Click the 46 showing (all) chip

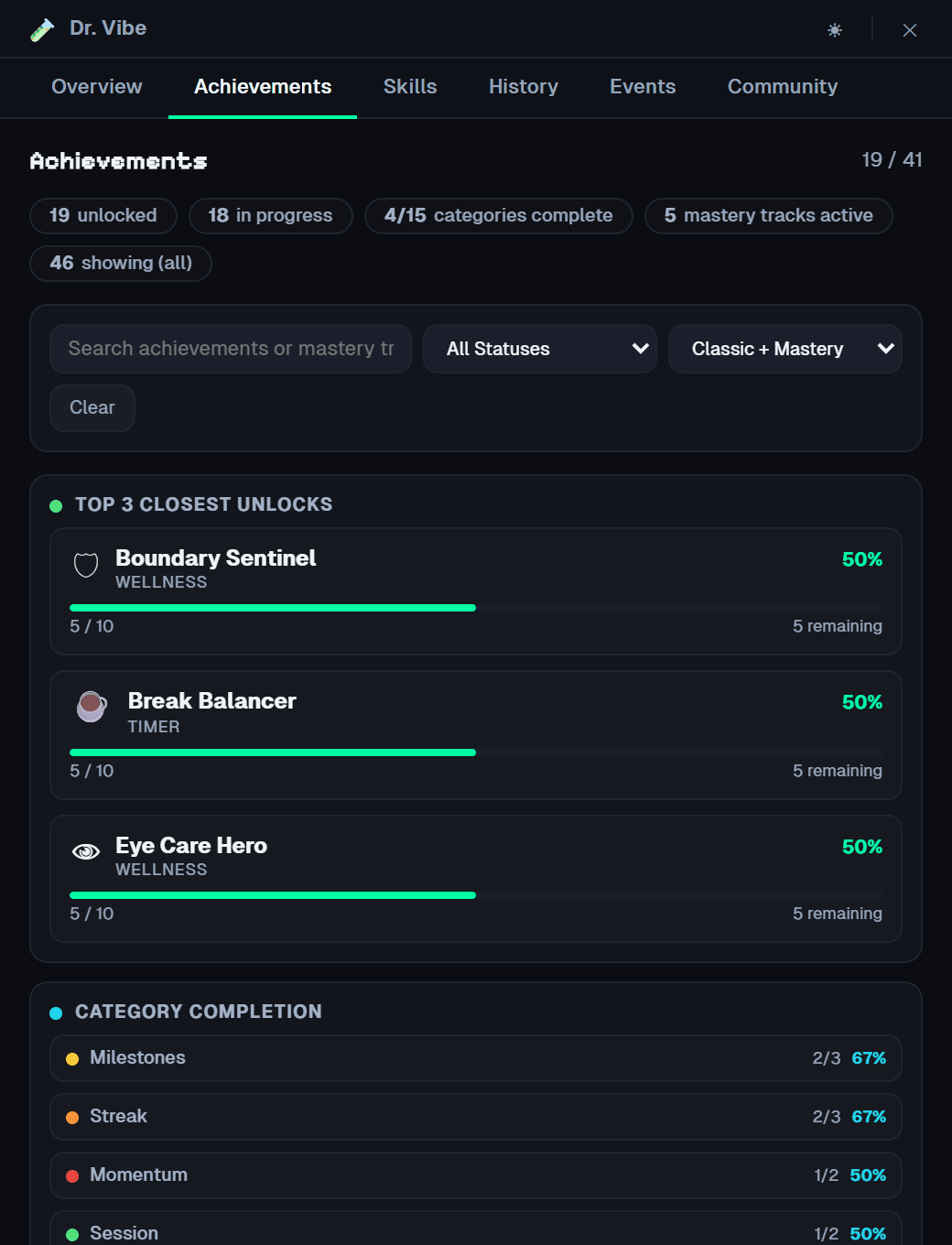pyautogui.click(x=121, y=264)
